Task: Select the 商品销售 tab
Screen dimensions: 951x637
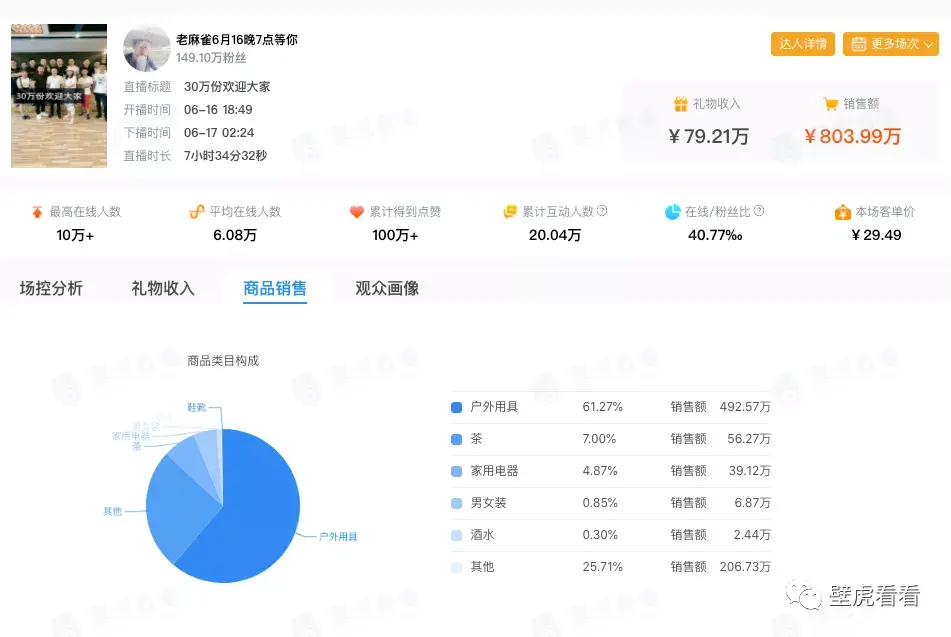Action: (275, 288)
